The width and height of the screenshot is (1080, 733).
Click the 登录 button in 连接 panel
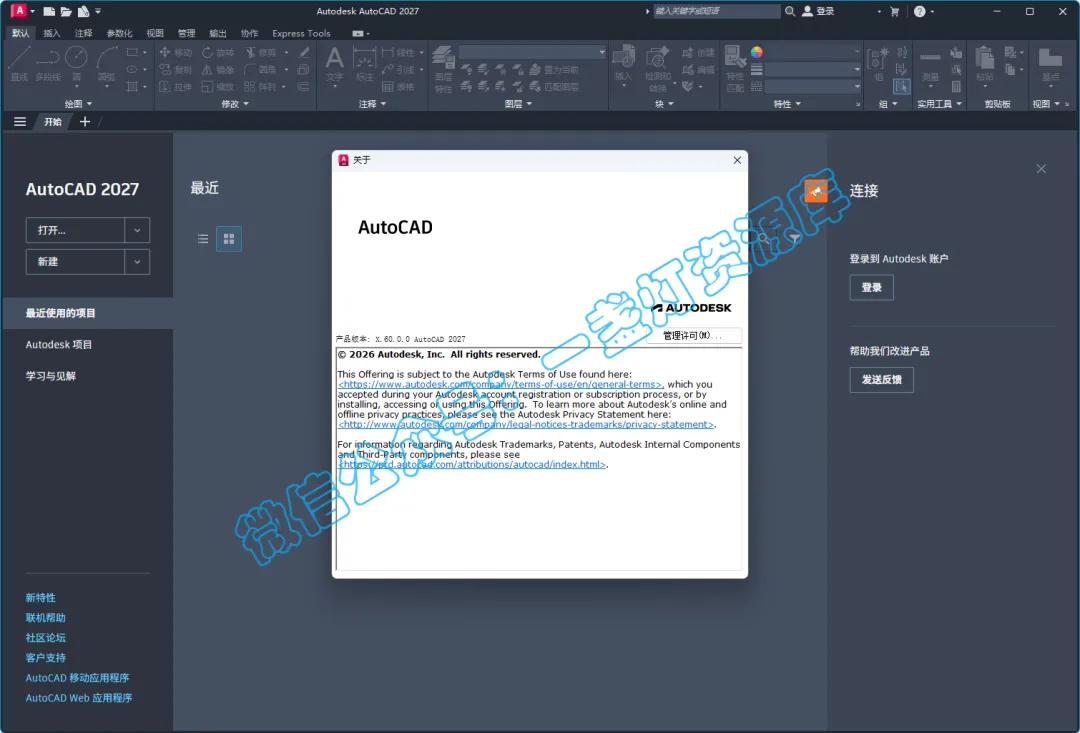pyautogui.click(x=871, y=287)
